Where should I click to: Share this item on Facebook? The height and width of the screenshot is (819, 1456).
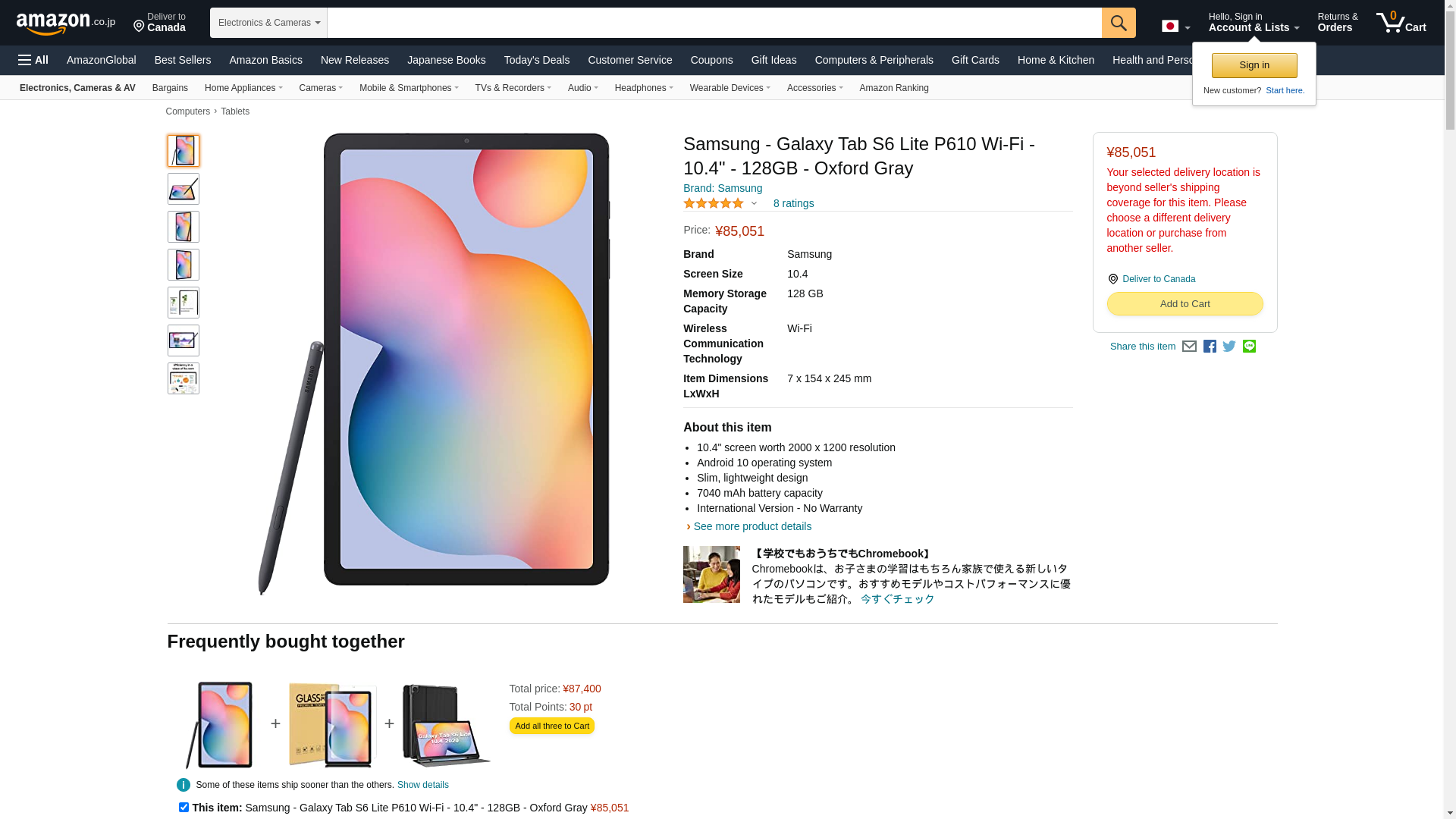(x=1210, y=347)
